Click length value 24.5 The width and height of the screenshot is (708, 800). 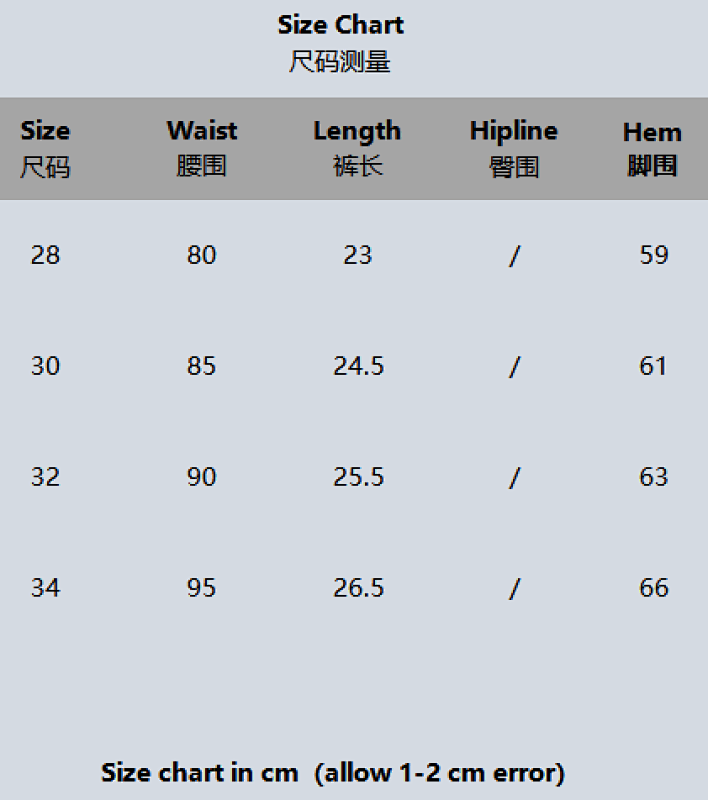coord(358,366)
